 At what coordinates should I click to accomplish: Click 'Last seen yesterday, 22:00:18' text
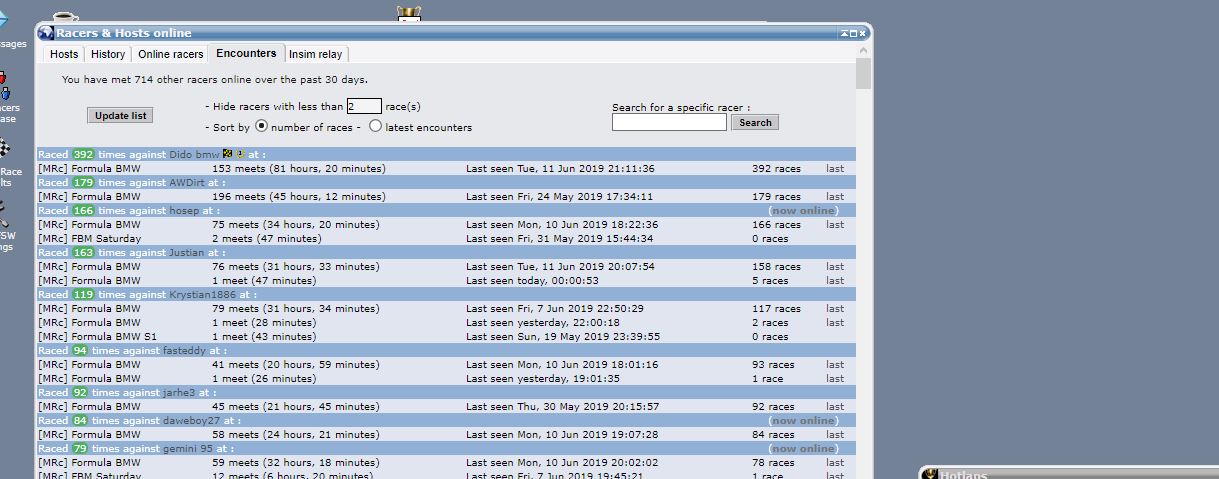tap(543, 322)
